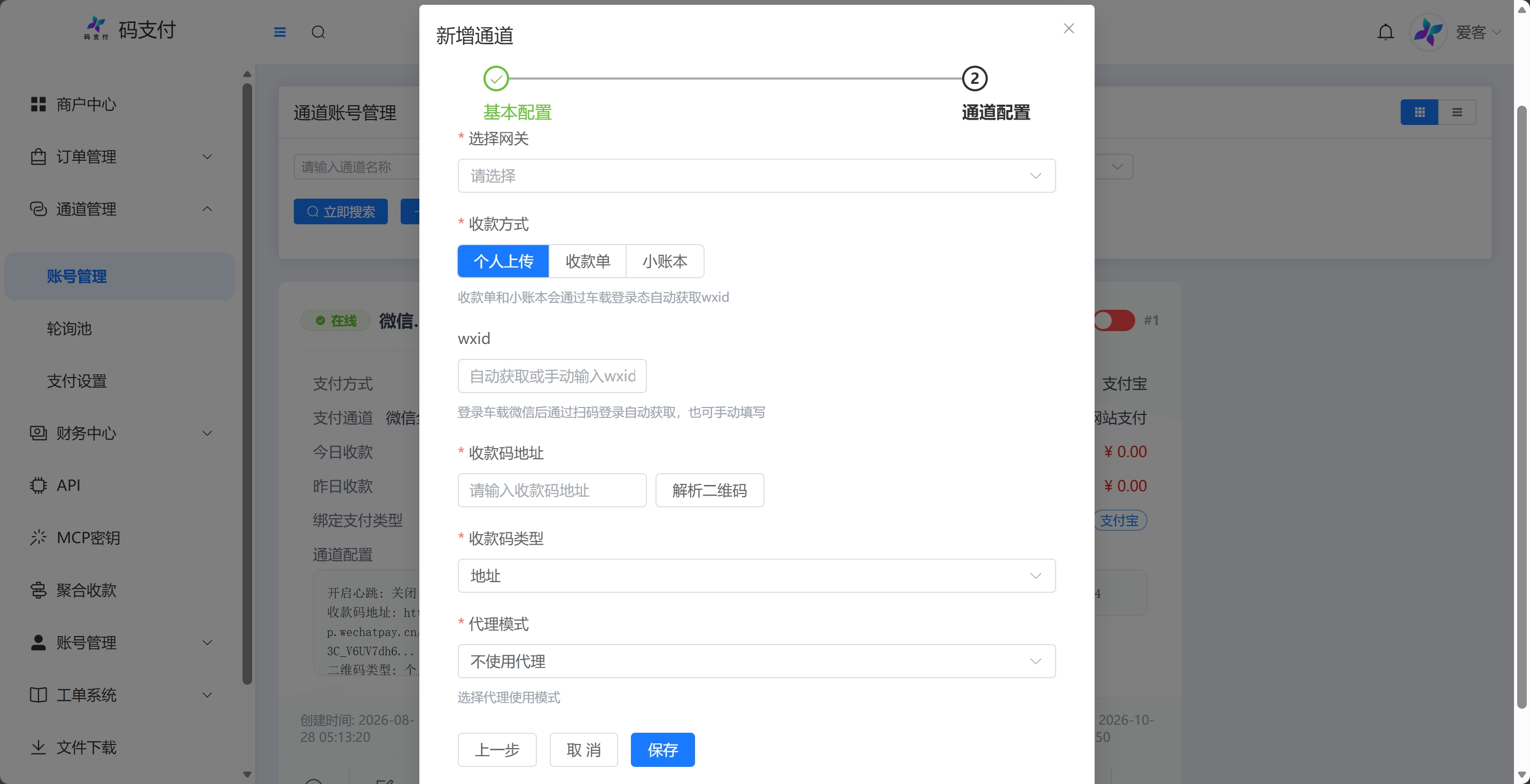Expand 工单系统 sidebar menu
This screenshot has height=784, width=1530.
120,695
